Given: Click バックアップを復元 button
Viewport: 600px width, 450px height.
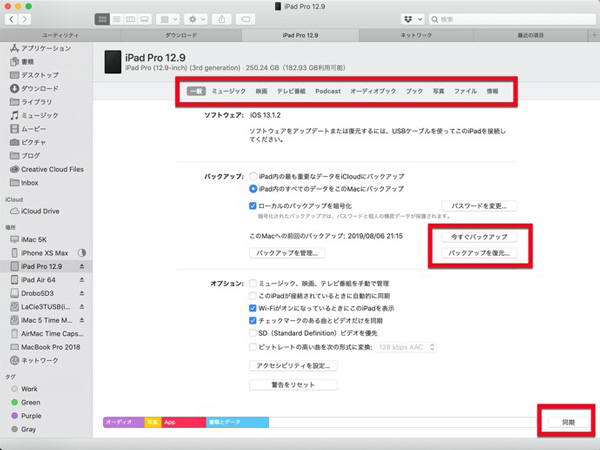Looking at the screenshot, I should [479, 253].
